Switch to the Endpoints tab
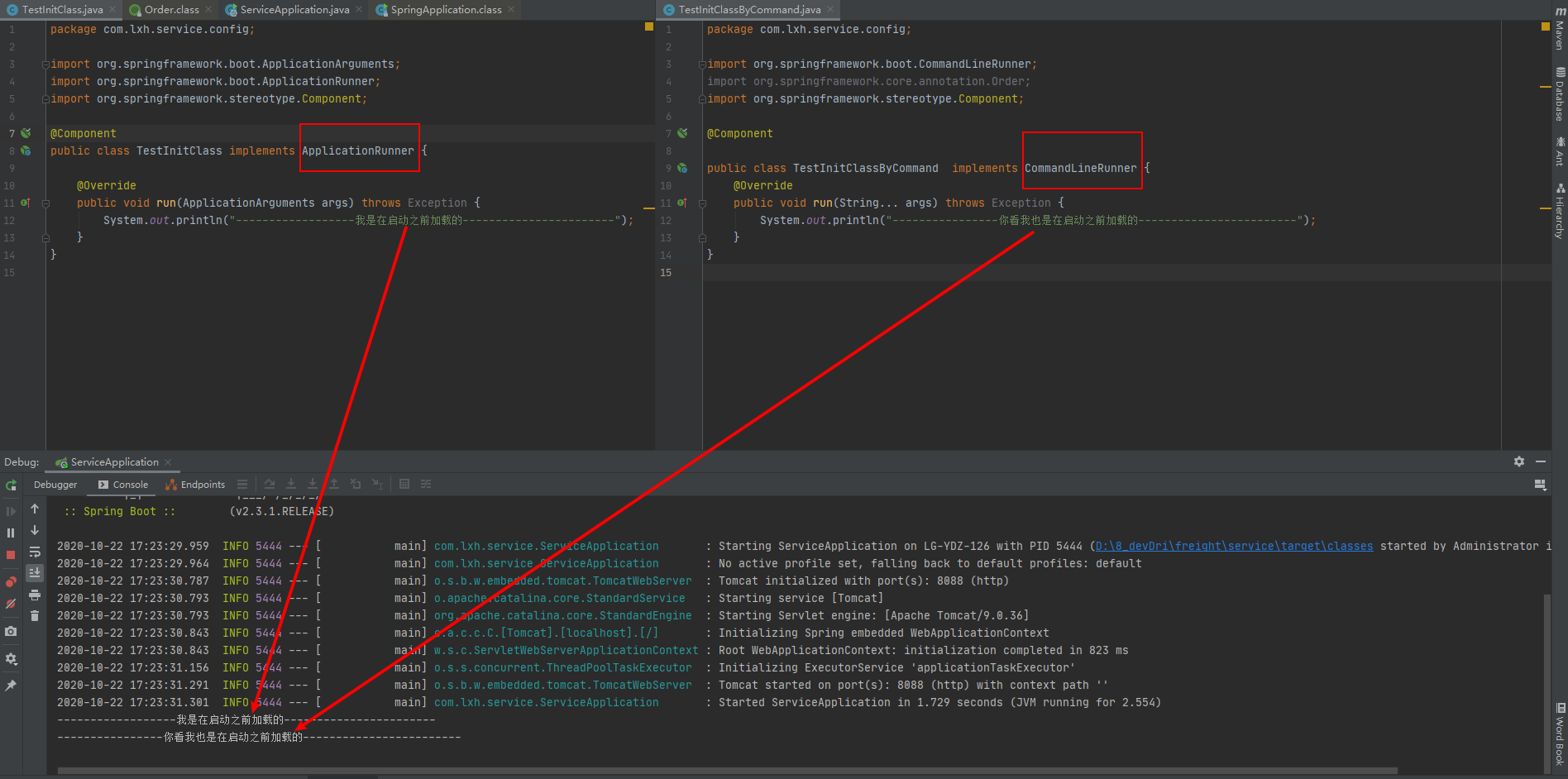Viewport: 1568px width, 779px height. click(195, 485)
